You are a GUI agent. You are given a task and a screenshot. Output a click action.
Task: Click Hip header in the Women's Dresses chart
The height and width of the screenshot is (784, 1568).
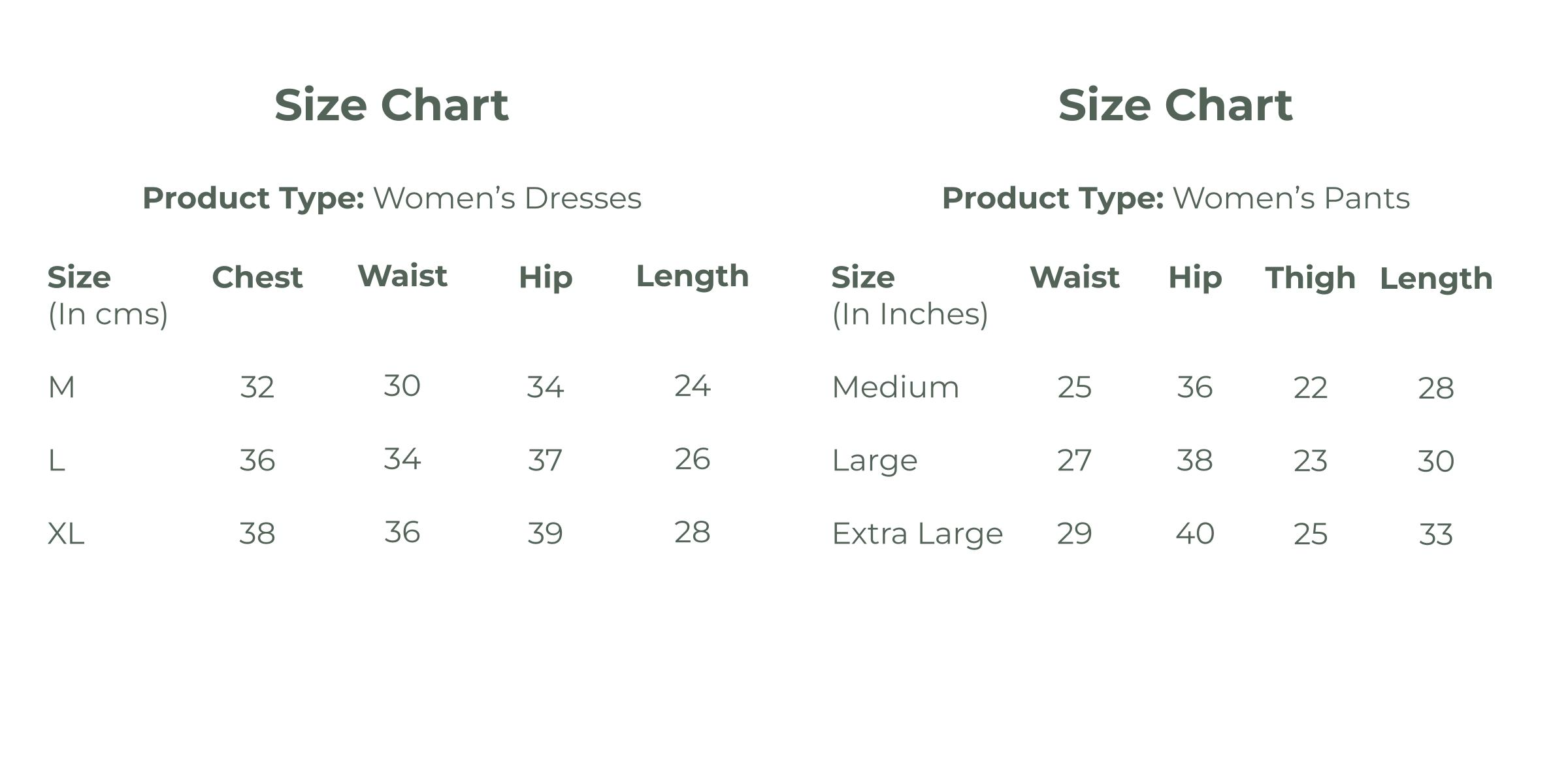pyautogui.click(x=546, y=278)
